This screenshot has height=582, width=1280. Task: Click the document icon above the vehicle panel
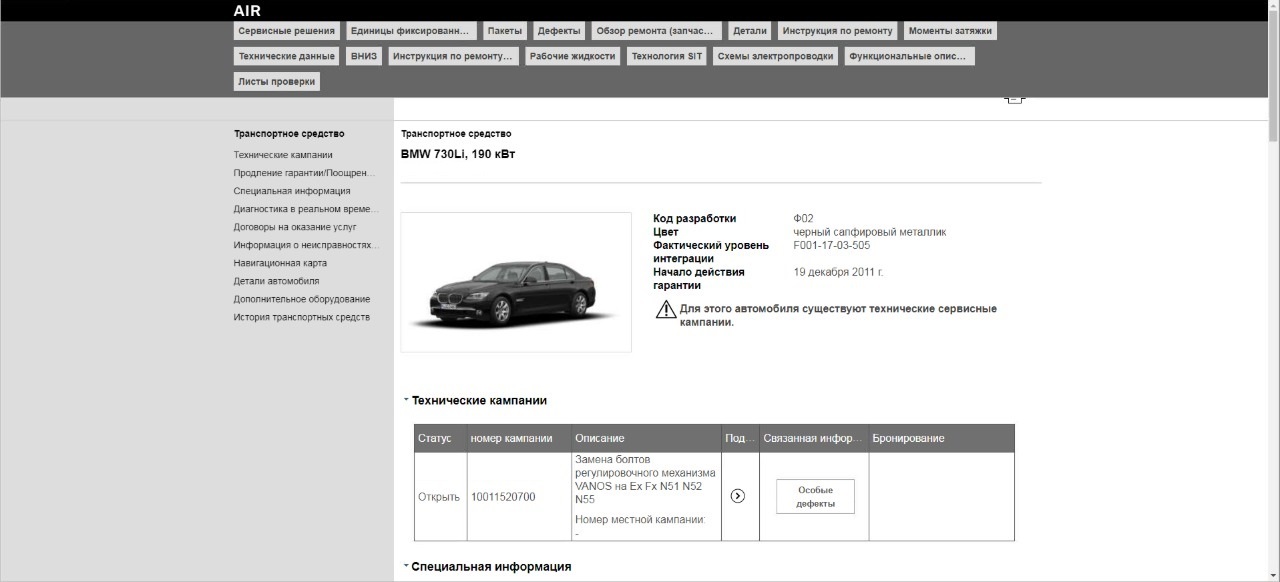1015,98
